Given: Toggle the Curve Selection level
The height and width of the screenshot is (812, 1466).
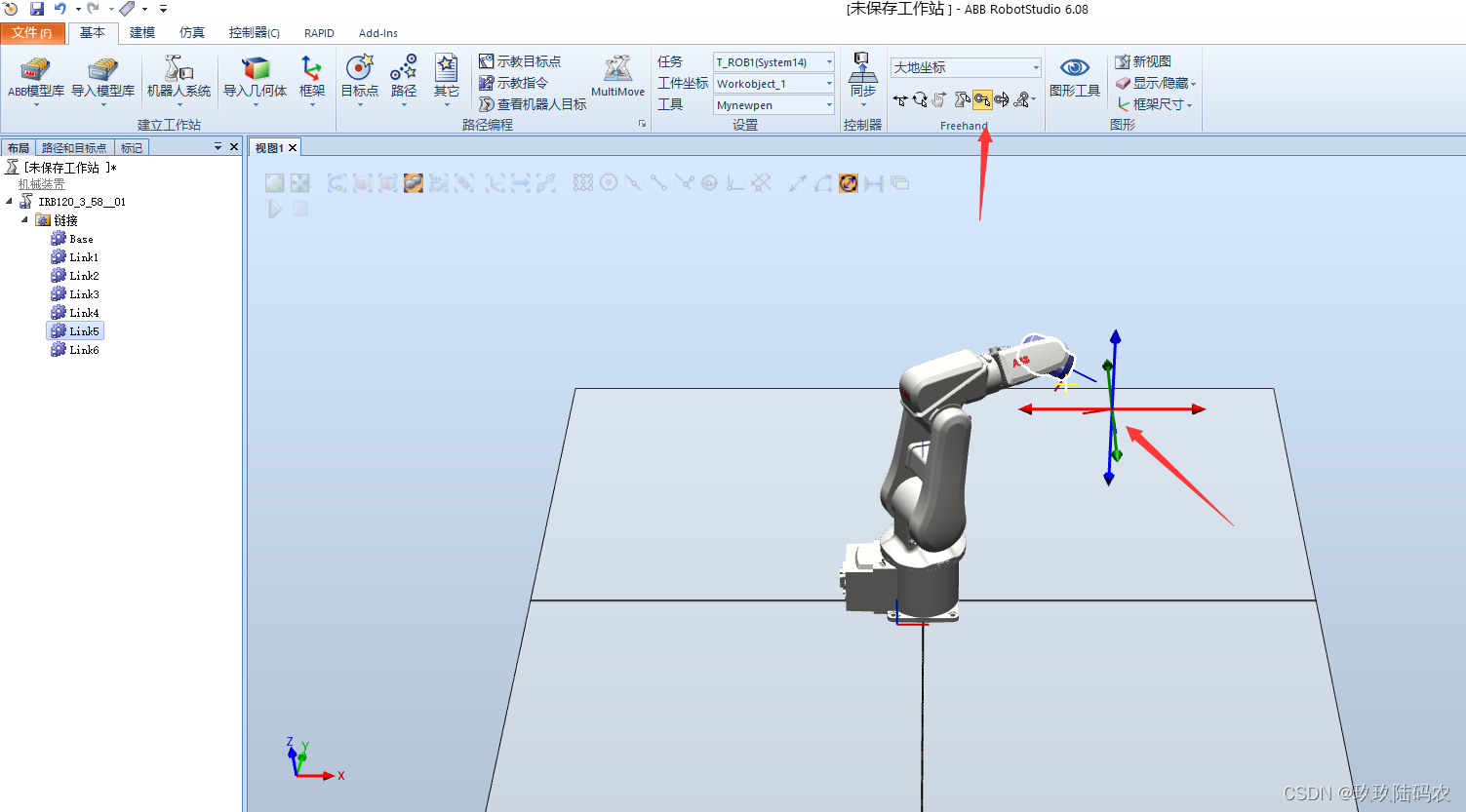Looking at the screenshot, I should pos(337,182).
